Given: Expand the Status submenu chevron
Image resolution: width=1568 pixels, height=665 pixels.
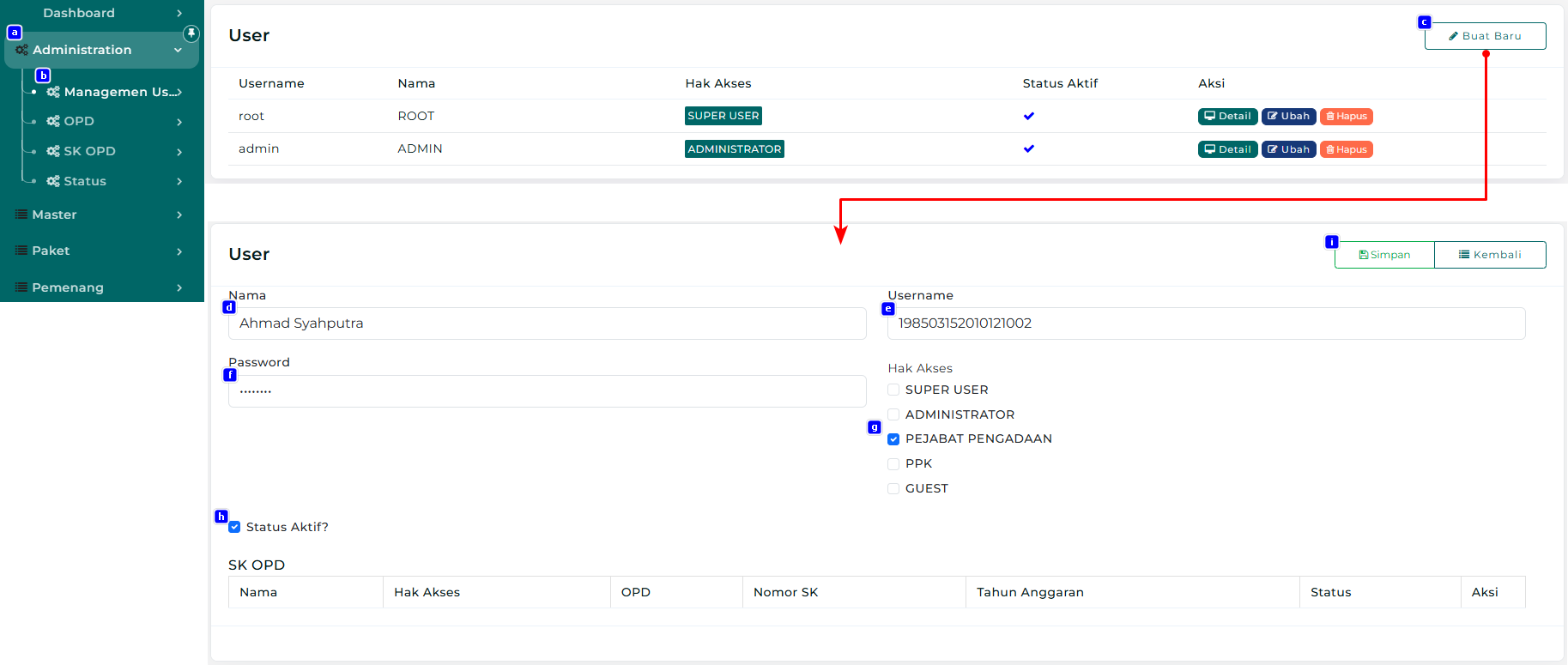Looking at the screenshot, I should pyautogui.click(x=179, y=181).
